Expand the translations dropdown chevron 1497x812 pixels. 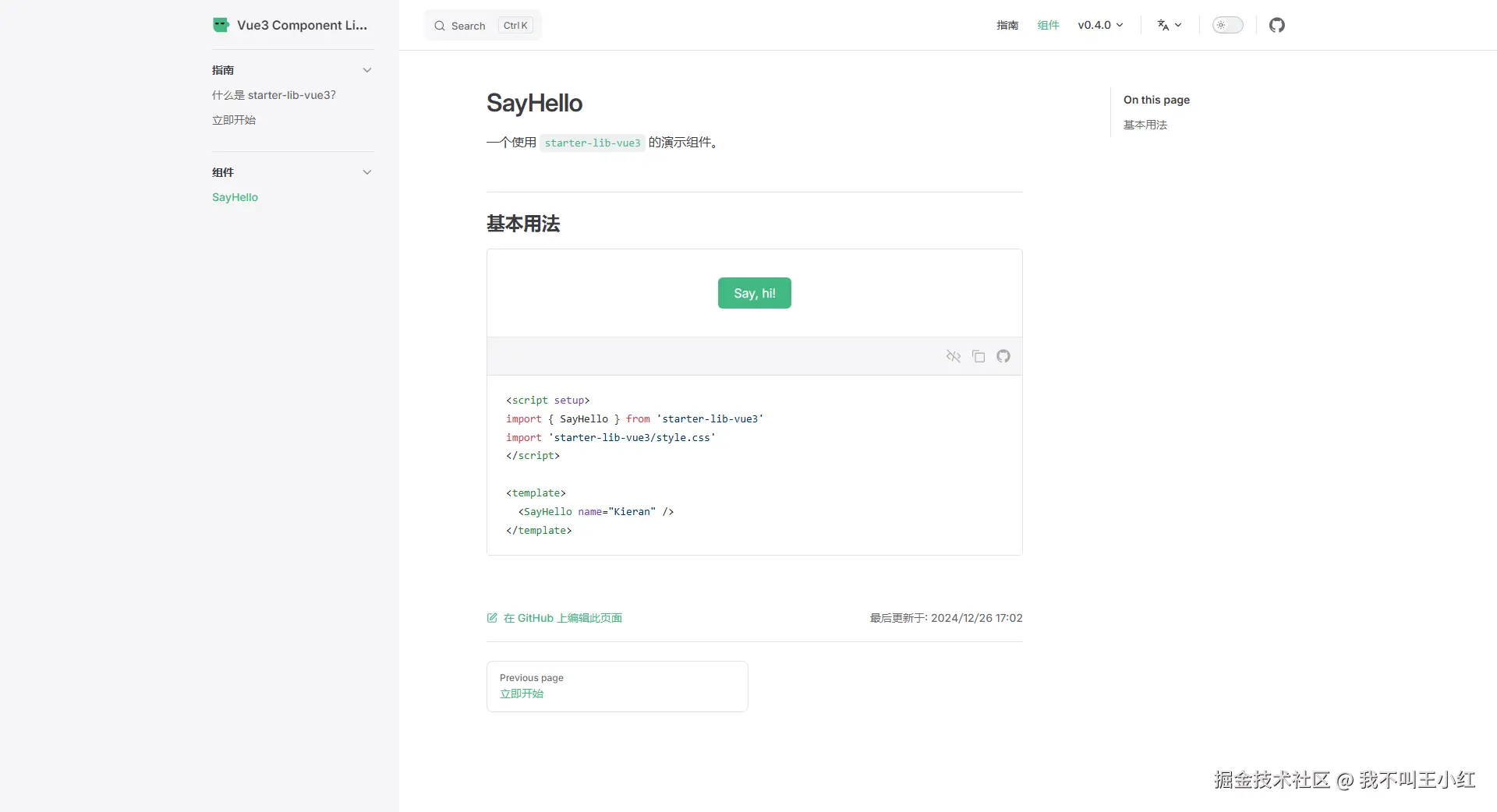click(1177, 25)
